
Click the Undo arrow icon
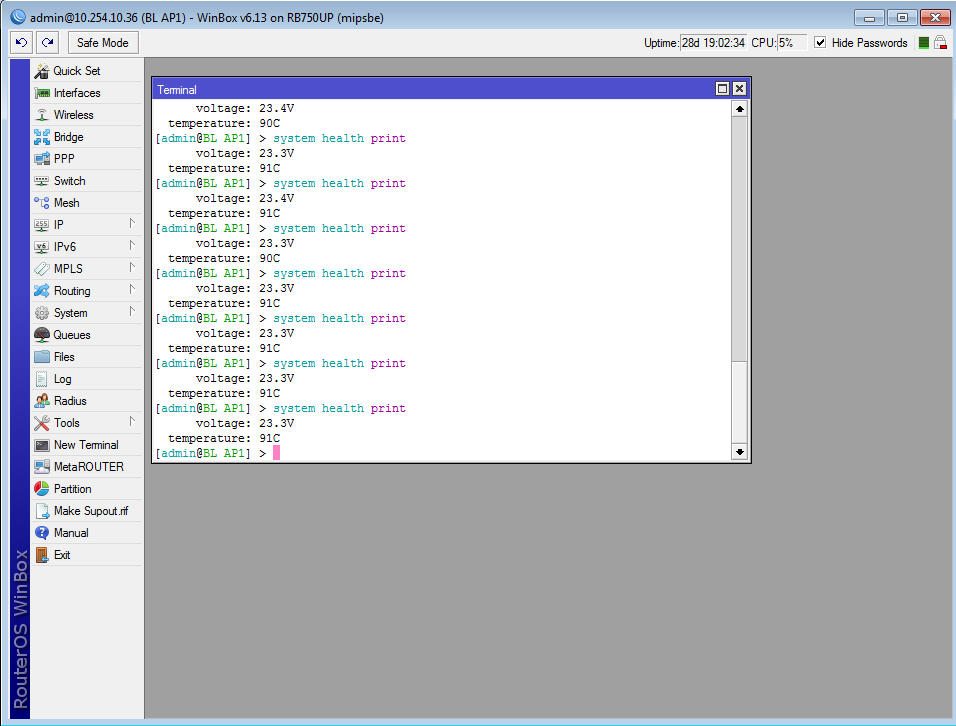coord(22,43)
